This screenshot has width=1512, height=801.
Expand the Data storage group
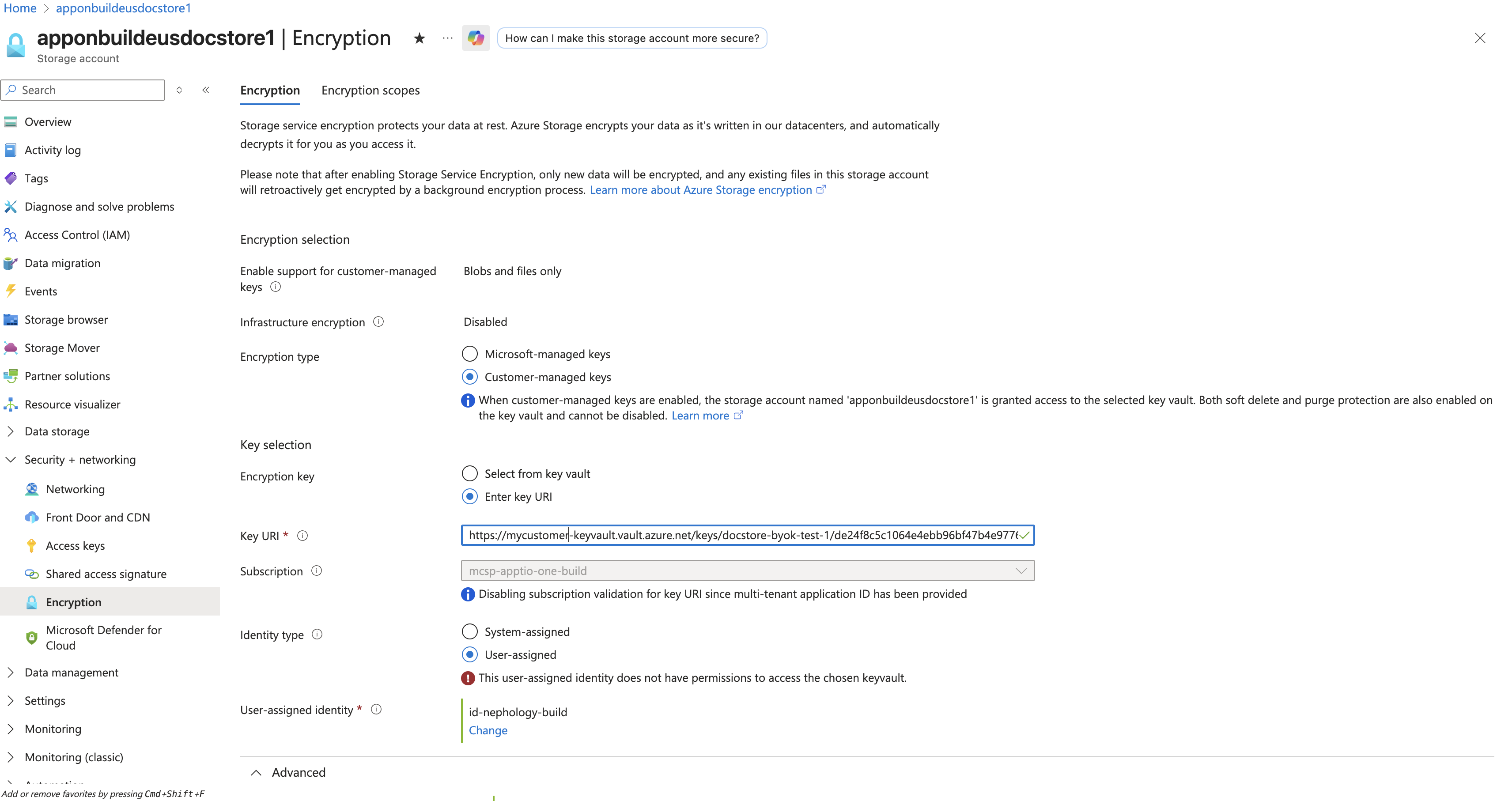[57, 431]
